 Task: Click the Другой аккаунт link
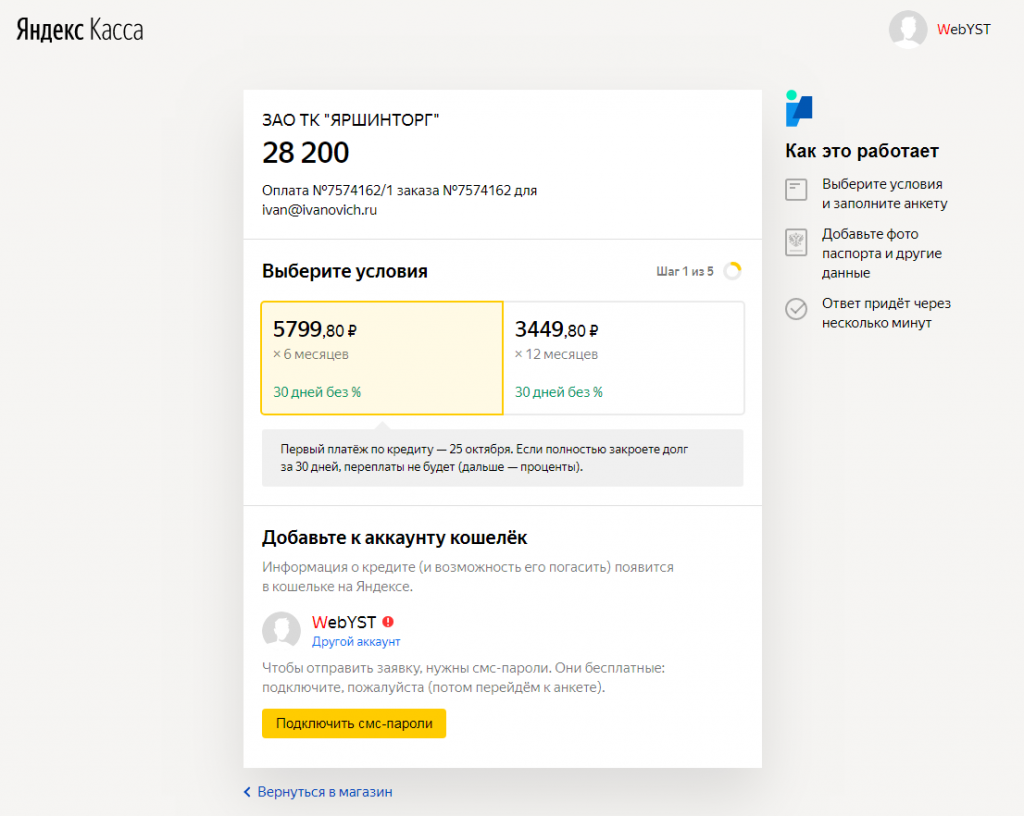coord(356,642)
